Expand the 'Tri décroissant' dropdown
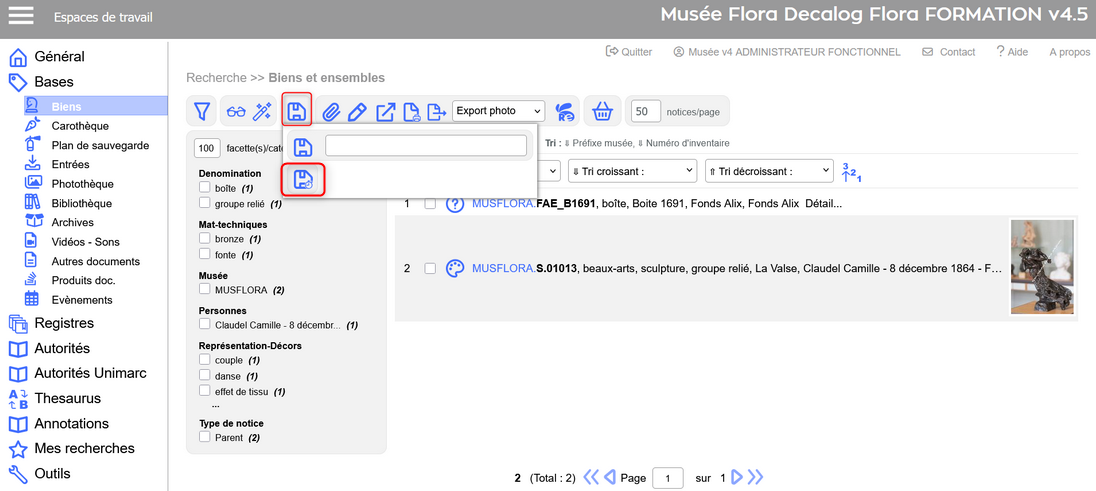 pyautogui.click(x=768, y=171)
